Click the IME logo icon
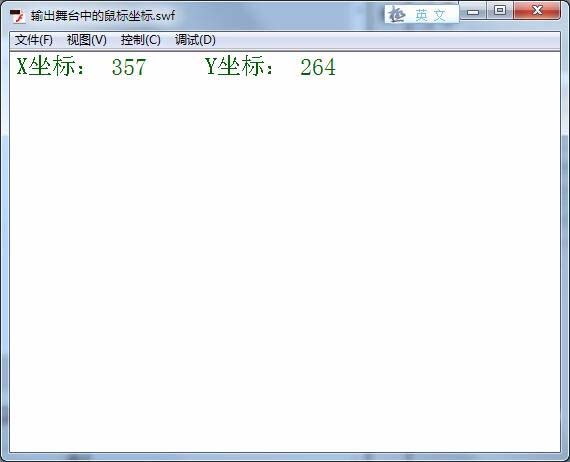Viewport: 570px width, 462px height. point(397,15)
